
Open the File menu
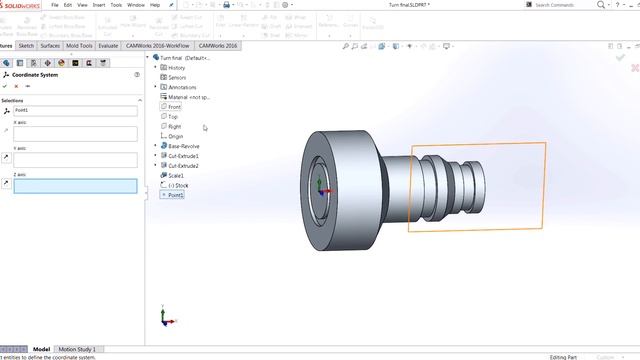(55, 5)
